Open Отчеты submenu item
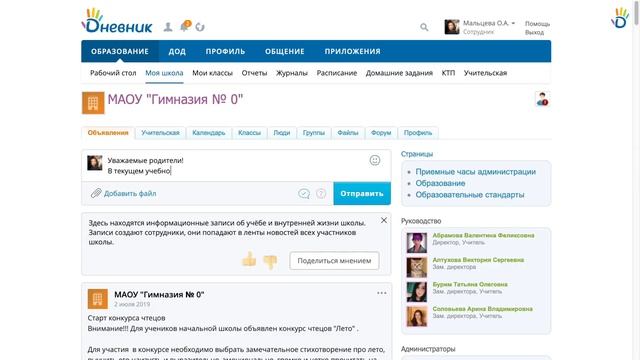The height and width of the screenshot is (360, 640). point(254,73)
